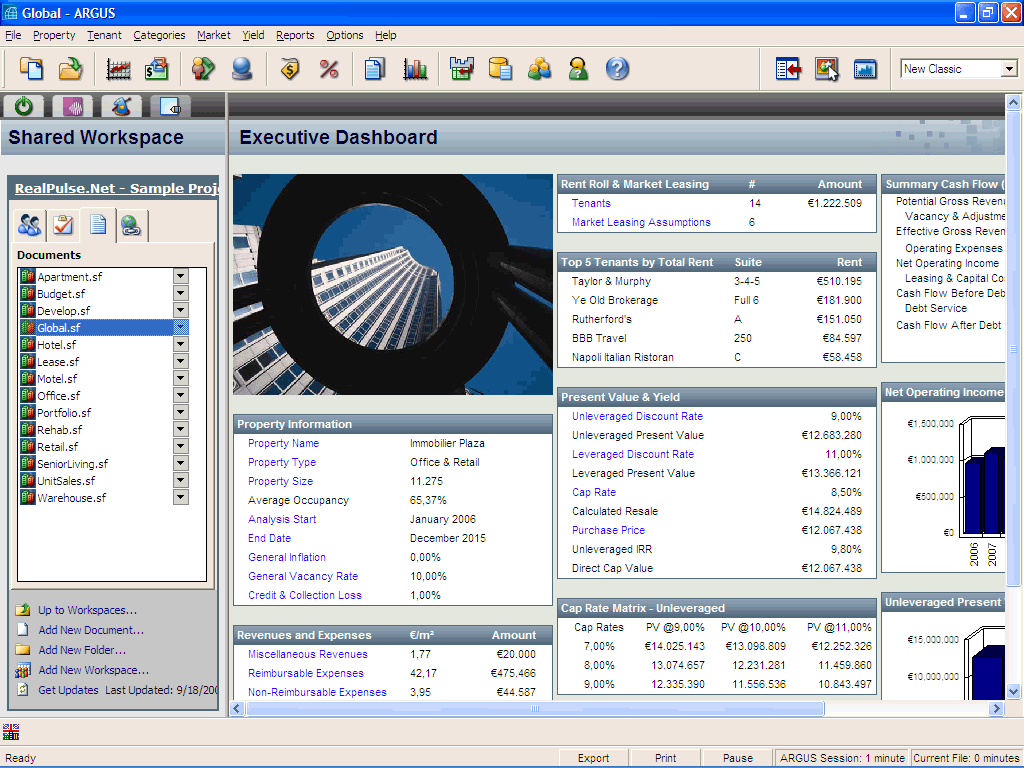Viewport: 1024px width, 768px height.
Task: Click the Market Leasing Assumptions link
Action: [x=641, y=222]
